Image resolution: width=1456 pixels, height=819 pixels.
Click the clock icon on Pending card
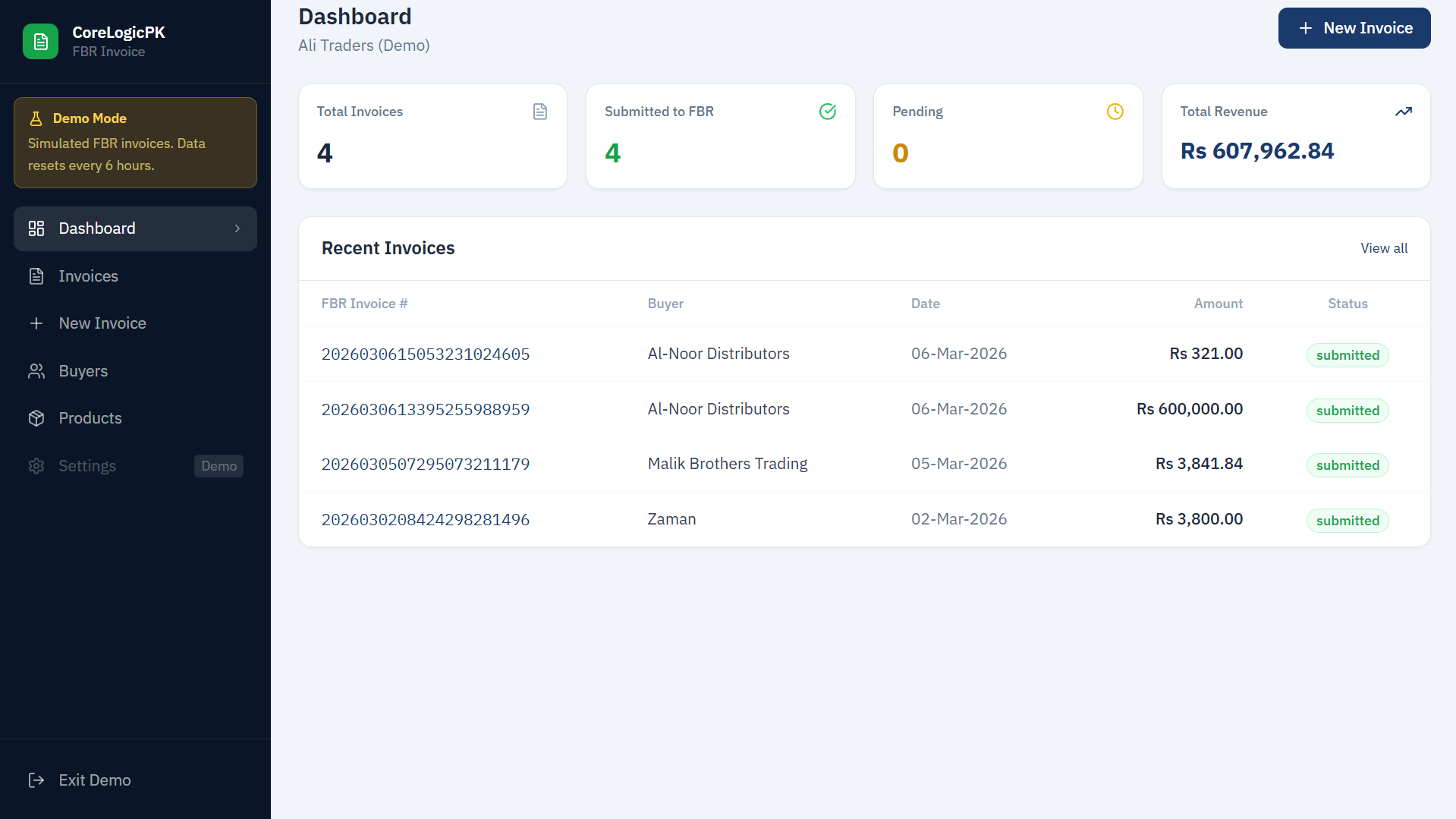[x=1115, y=111]
